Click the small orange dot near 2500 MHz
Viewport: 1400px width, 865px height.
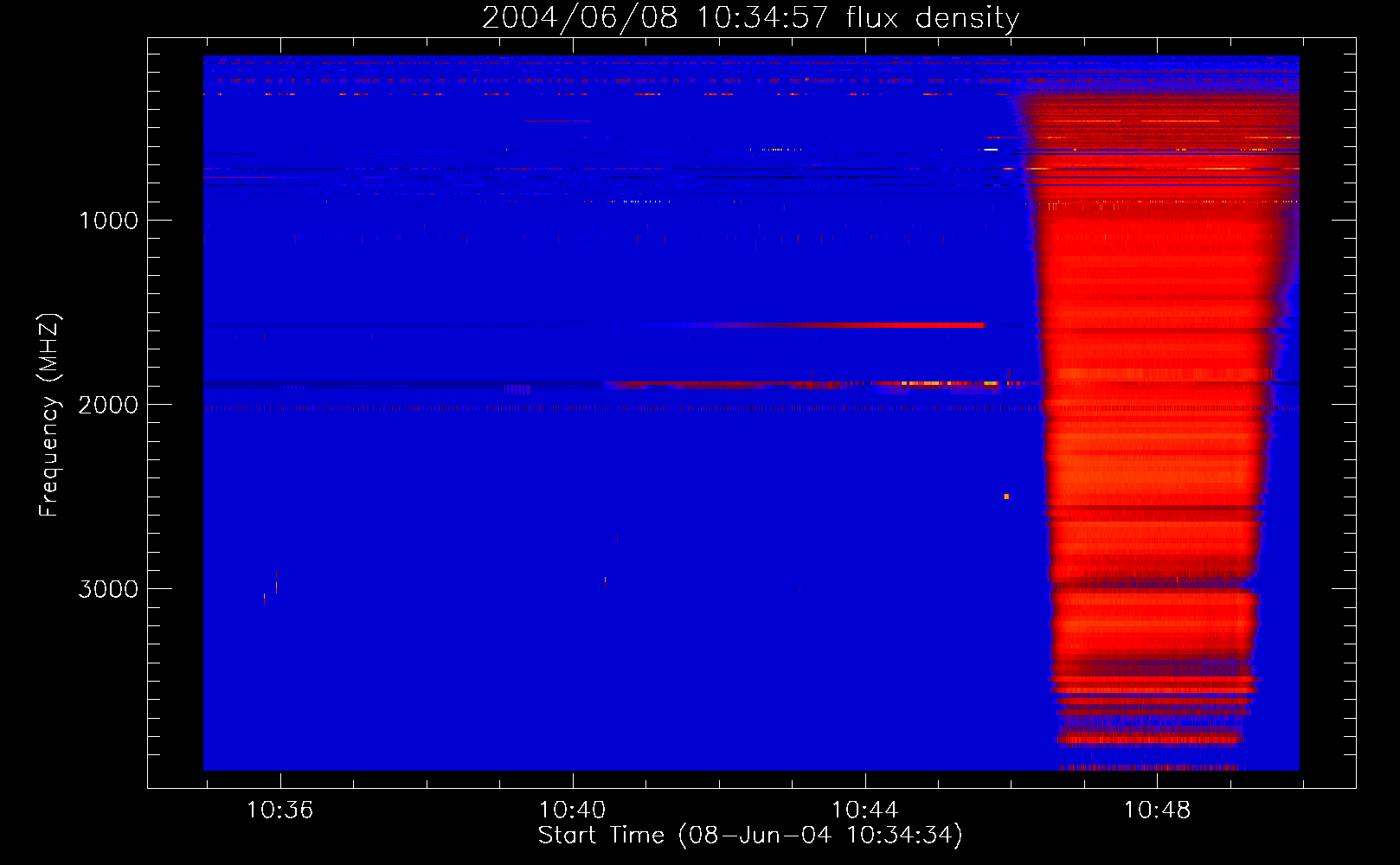(1006, 497)
